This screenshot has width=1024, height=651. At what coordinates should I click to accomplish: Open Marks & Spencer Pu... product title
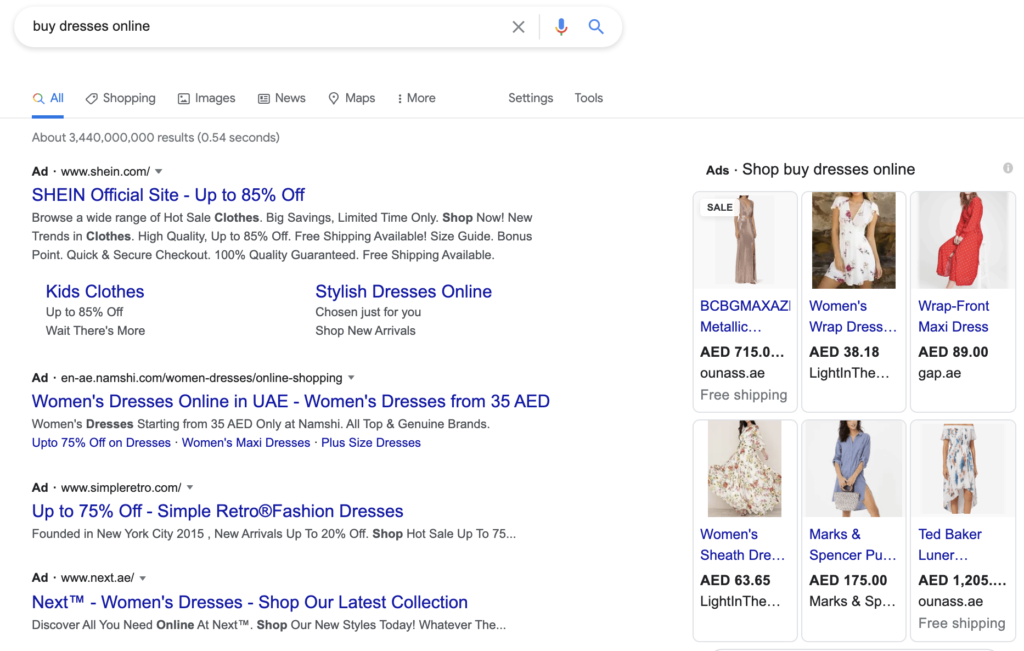[852, 545]
